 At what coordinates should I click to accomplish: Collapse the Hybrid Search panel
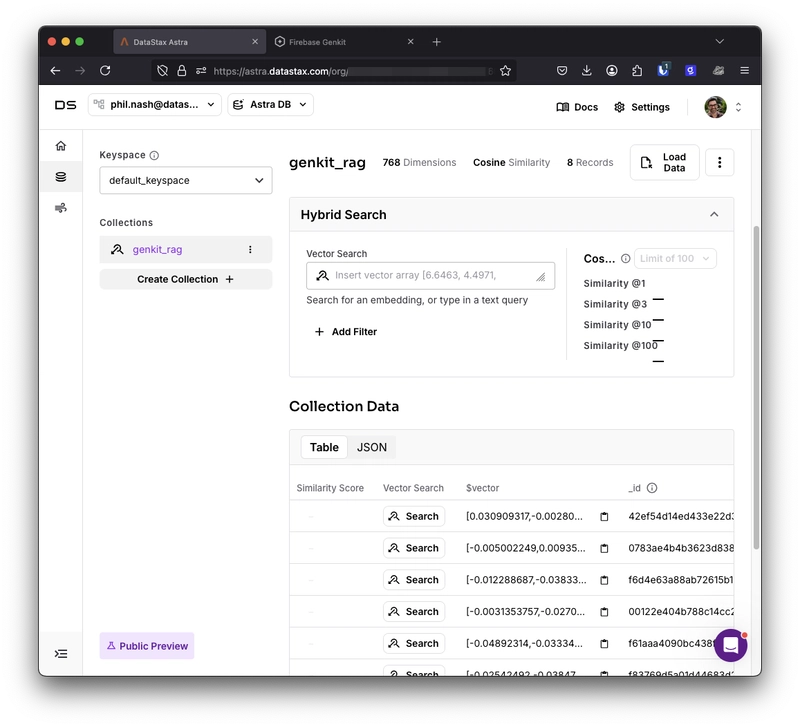(714, 214)
